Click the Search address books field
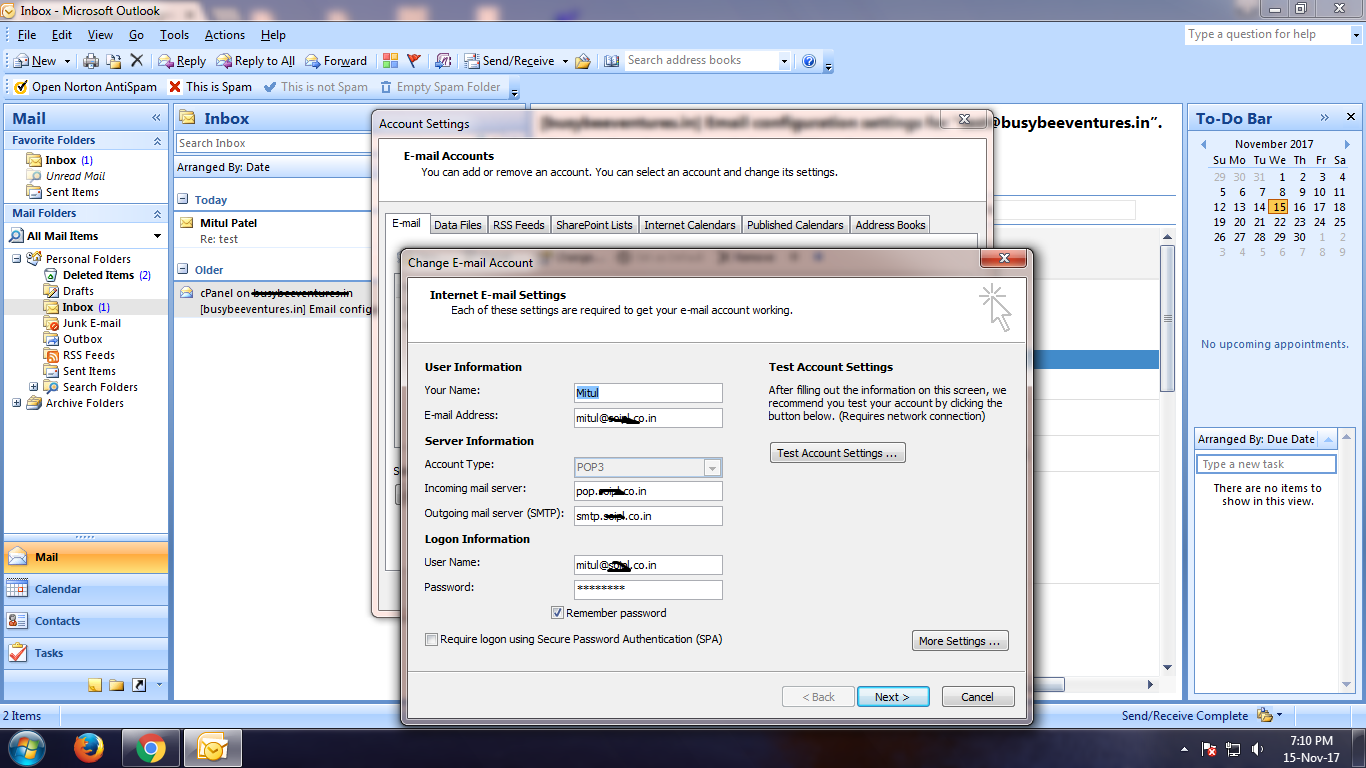 (x=701, y=61)
